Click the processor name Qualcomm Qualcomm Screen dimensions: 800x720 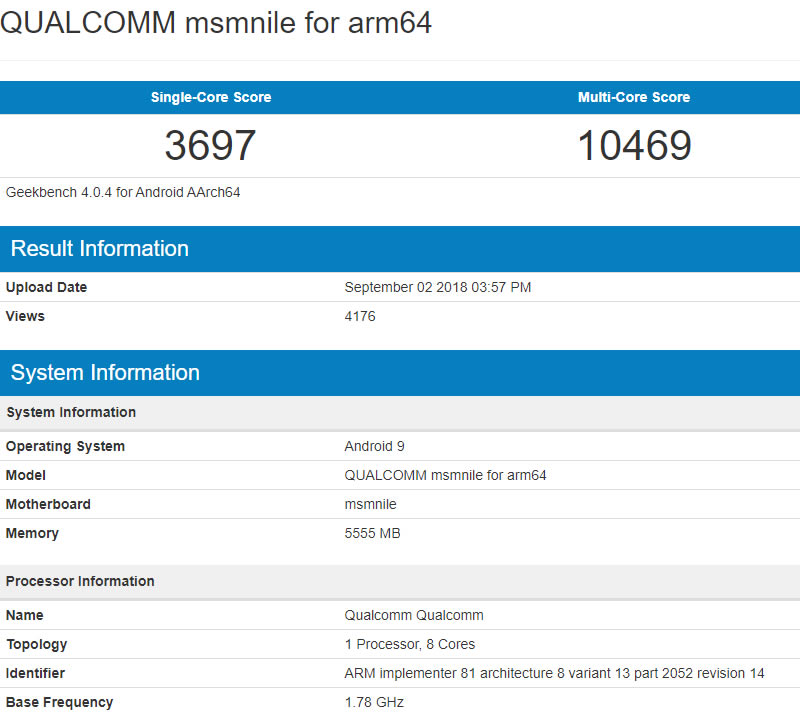[414, 615]
